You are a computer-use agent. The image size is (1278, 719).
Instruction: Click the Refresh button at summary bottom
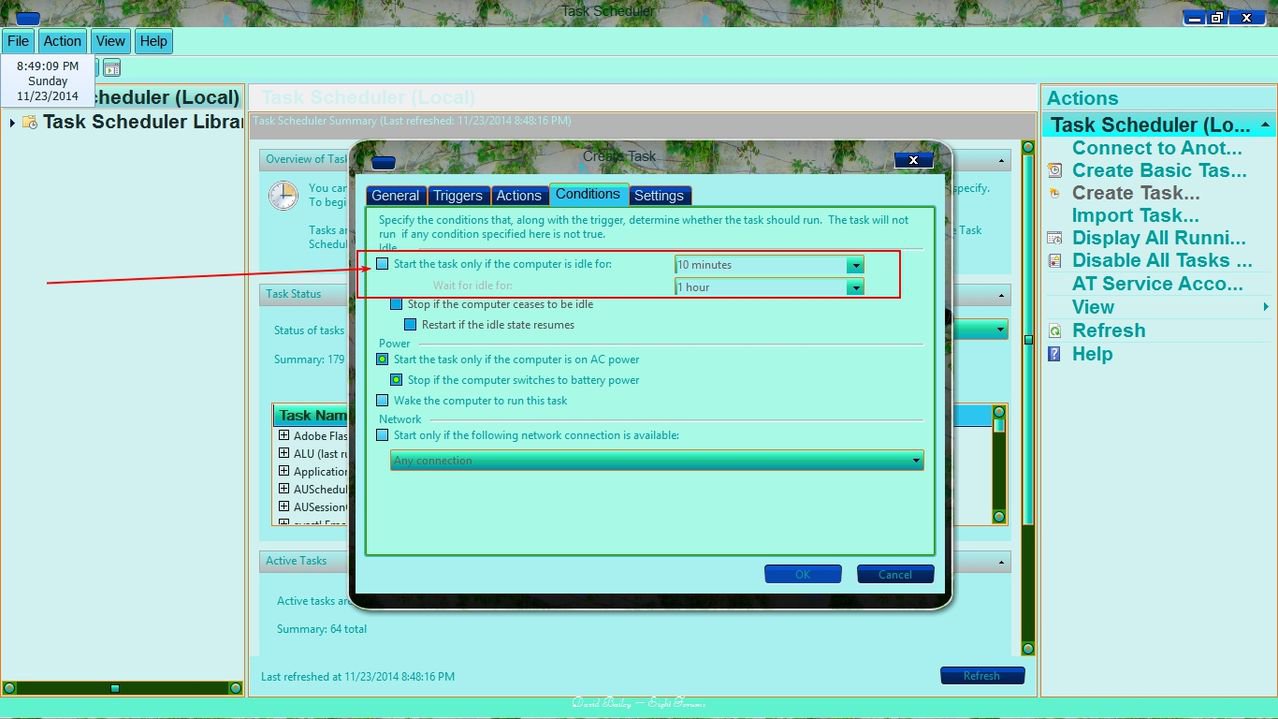point(982,676)
